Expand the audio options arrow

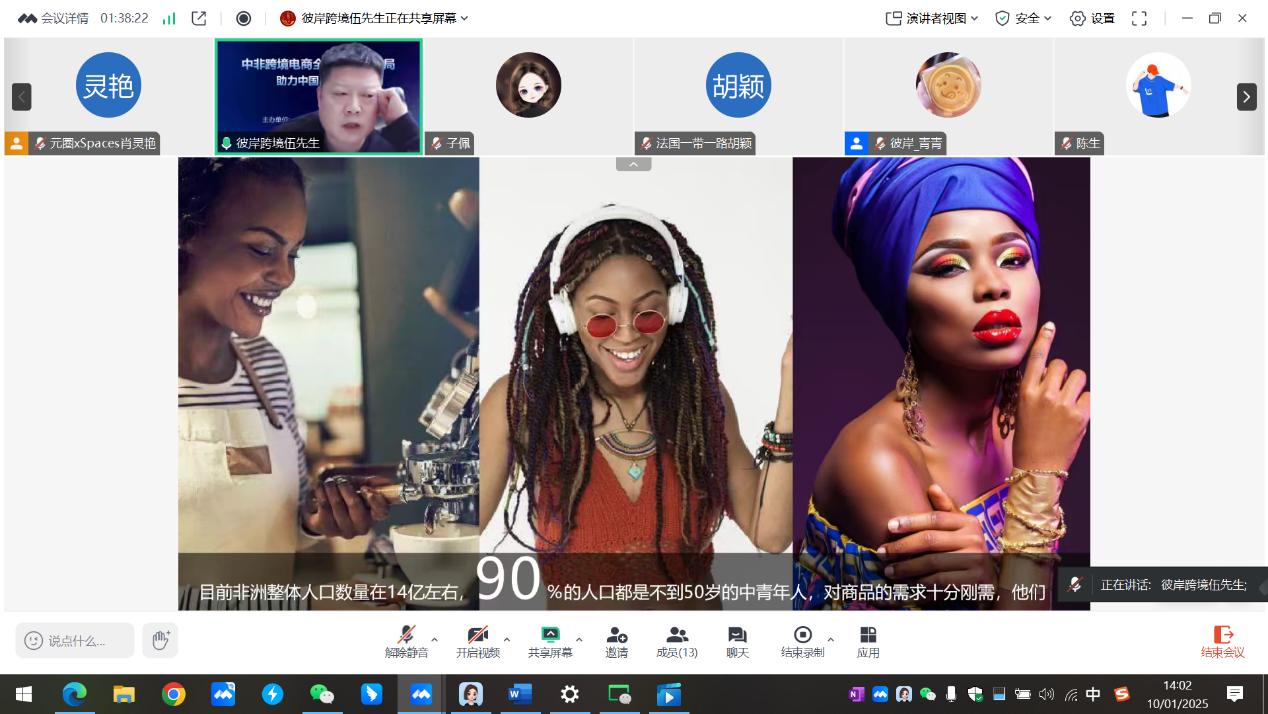(434, 640)
